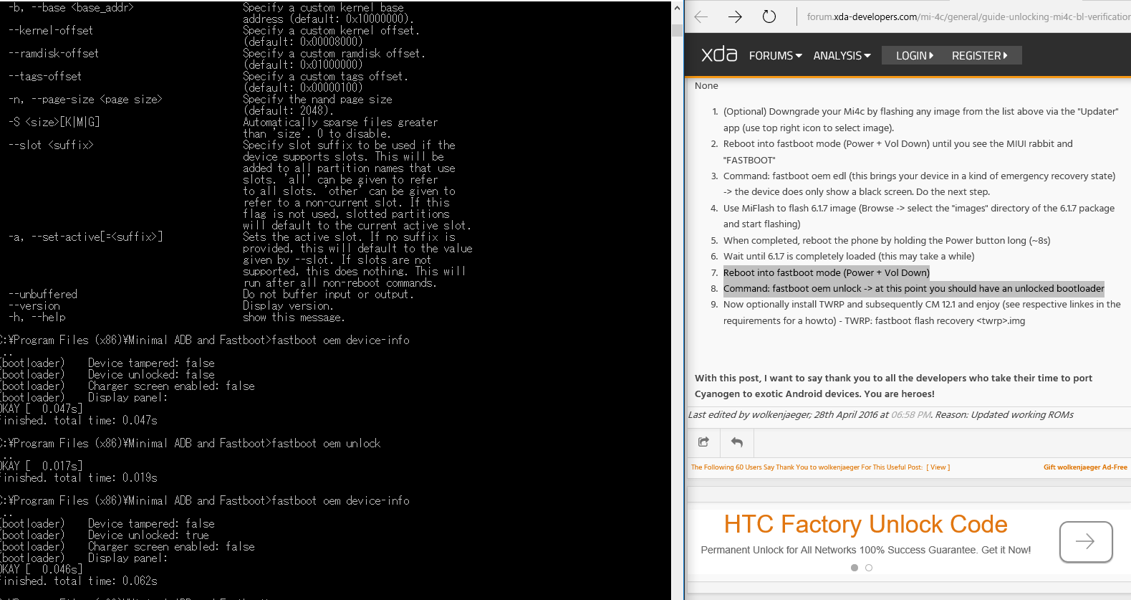Open the LOGIN button
Image resolution: width=1131 pixels, height=600 pixels.
pos(915,56)
